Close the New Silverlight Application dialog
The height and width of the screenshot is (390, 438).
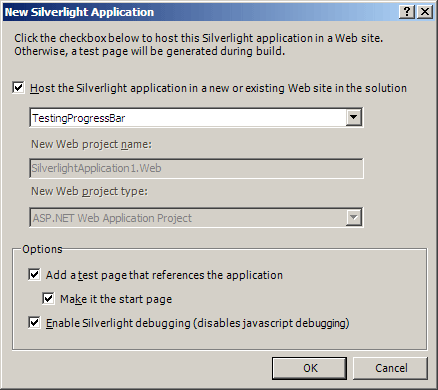[x=425, y=12]
